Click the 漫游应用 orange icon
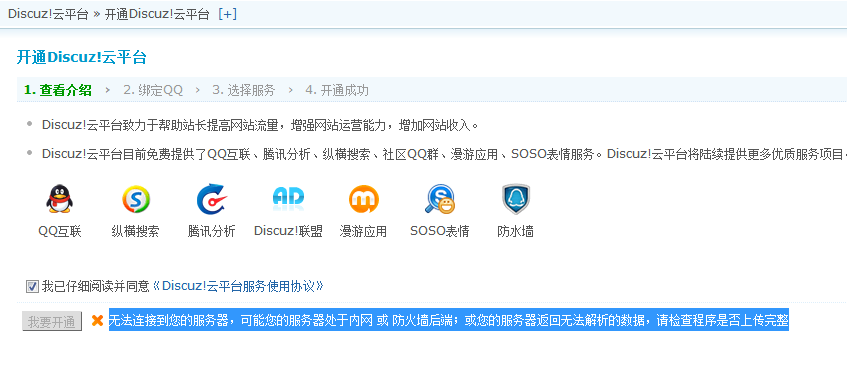The image size is (847, 386). [x=364, y=199]
